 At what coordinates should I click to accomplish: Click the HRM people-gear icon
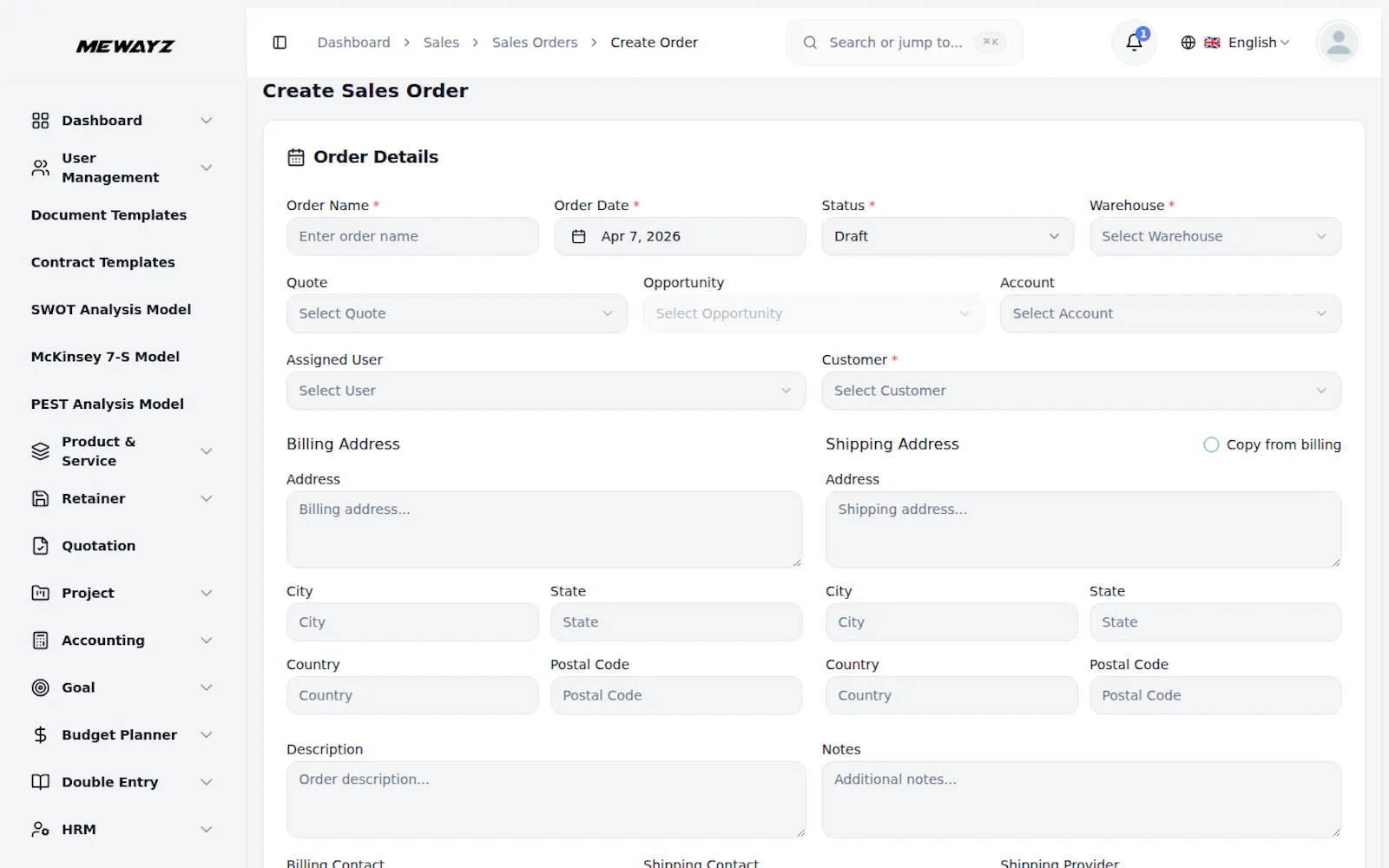click(x=41, y=829)
